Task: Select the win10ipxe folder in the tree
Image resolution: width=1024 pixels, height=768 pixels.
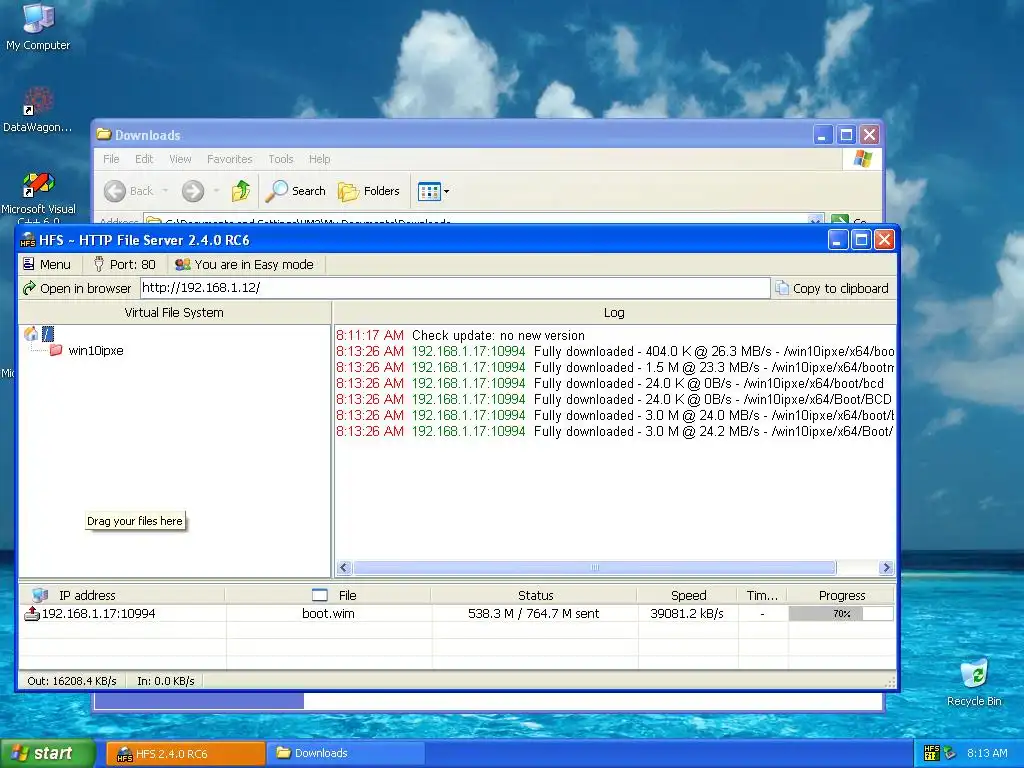Action: pos(95,351)
